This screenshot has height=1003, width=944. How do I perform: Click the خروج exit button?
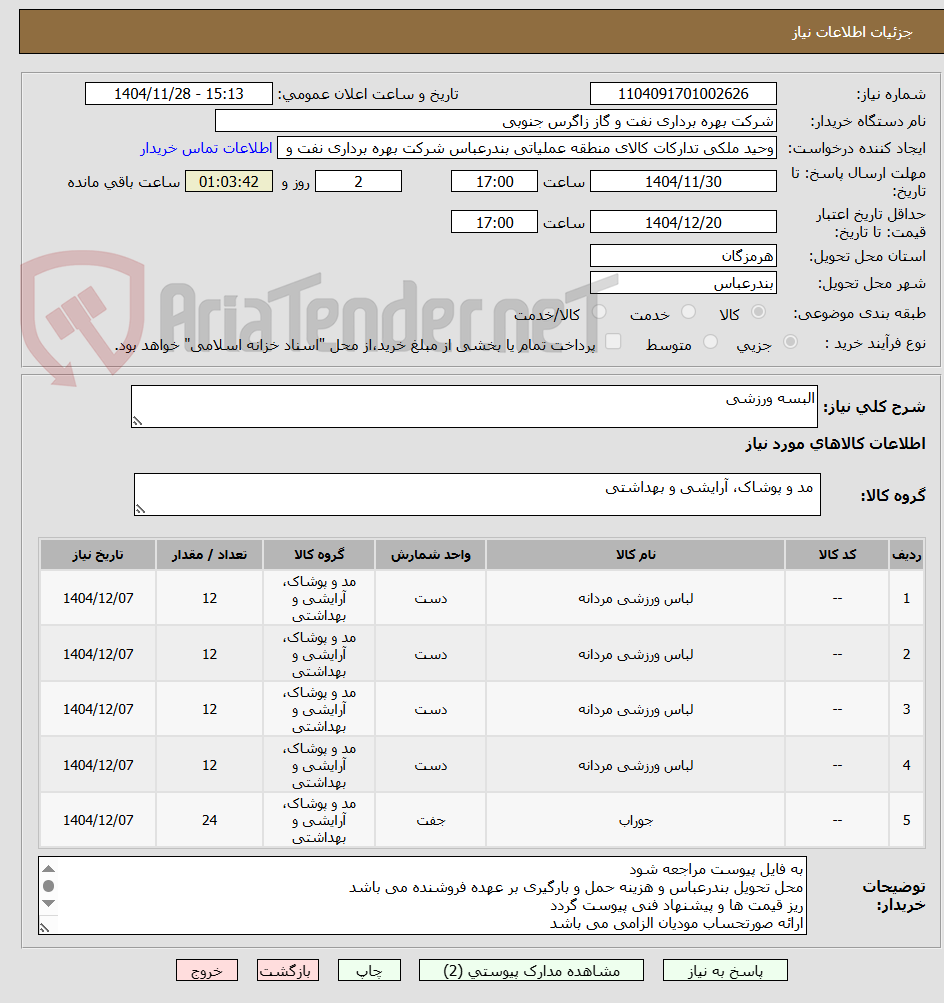click(x=207, y=970)
